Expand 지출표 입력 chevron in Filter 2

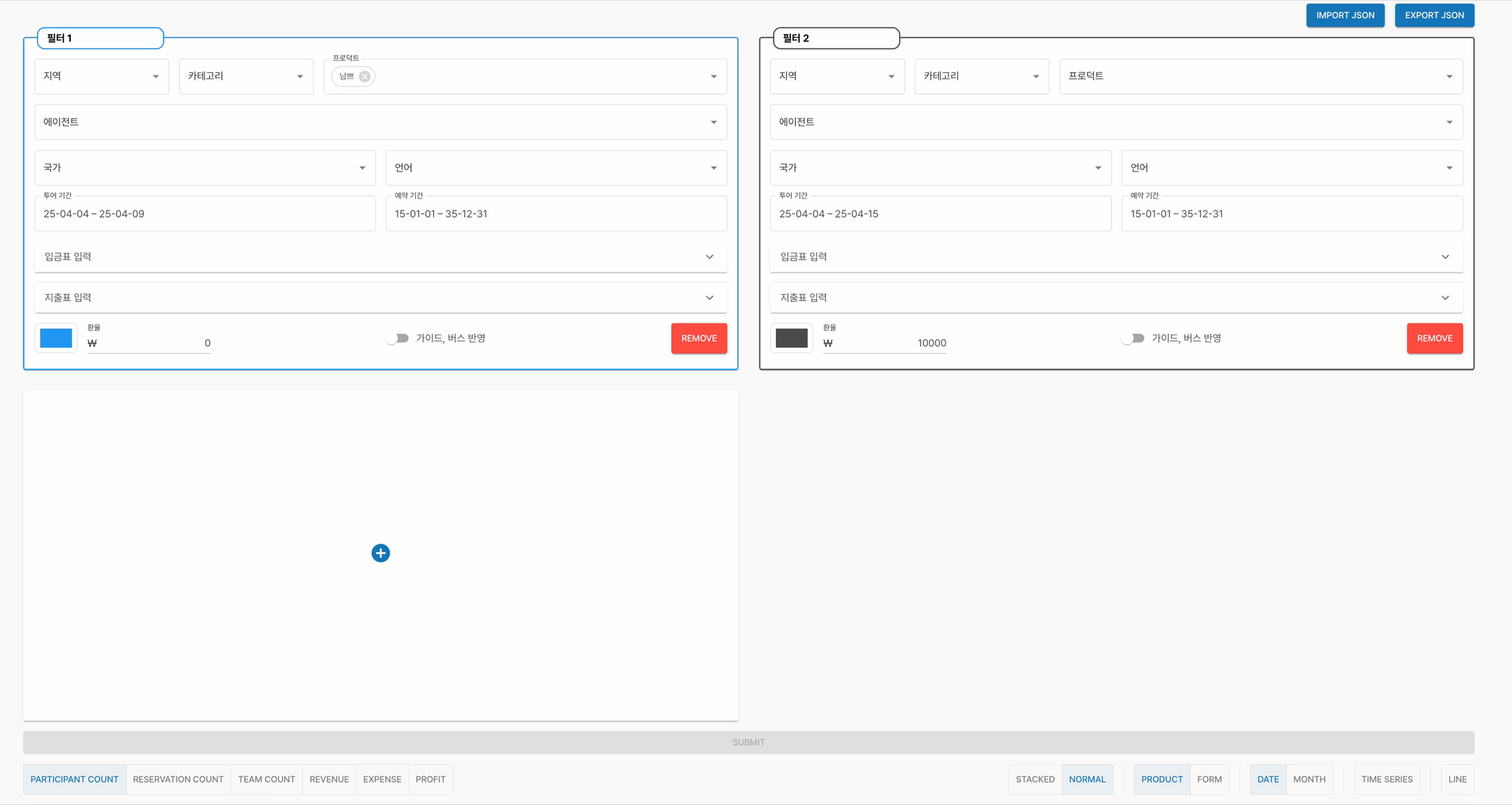tap(1444, 298)
